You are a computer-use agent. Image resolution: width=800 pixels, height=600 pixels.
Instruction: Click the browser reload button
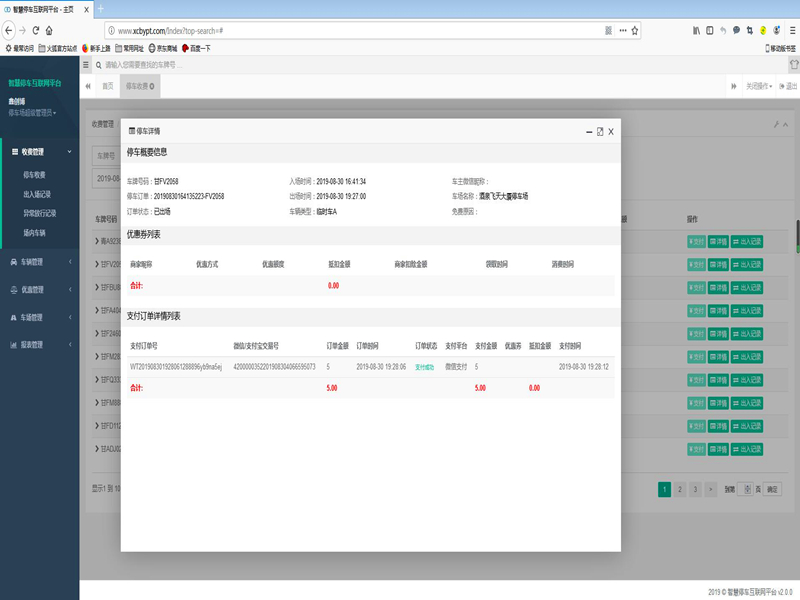pos(36,30)
